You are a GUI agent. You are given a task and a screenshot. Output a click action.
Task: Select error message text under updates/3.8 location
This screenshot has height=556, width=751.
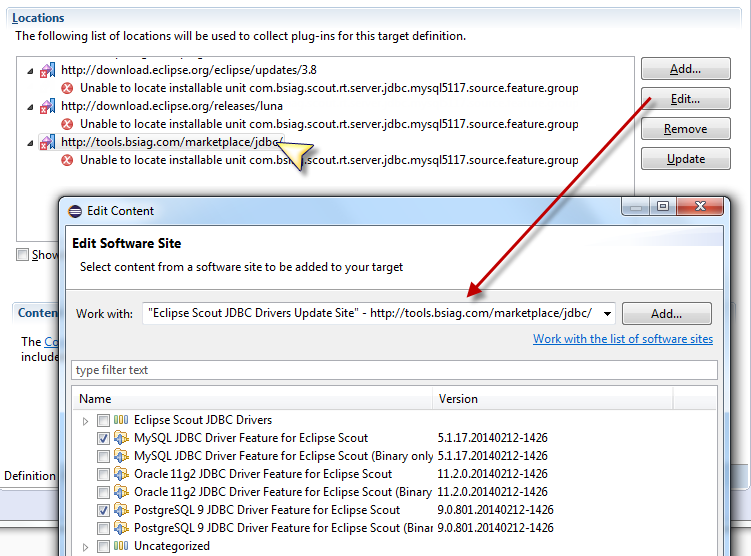click(x=329, y=88)
